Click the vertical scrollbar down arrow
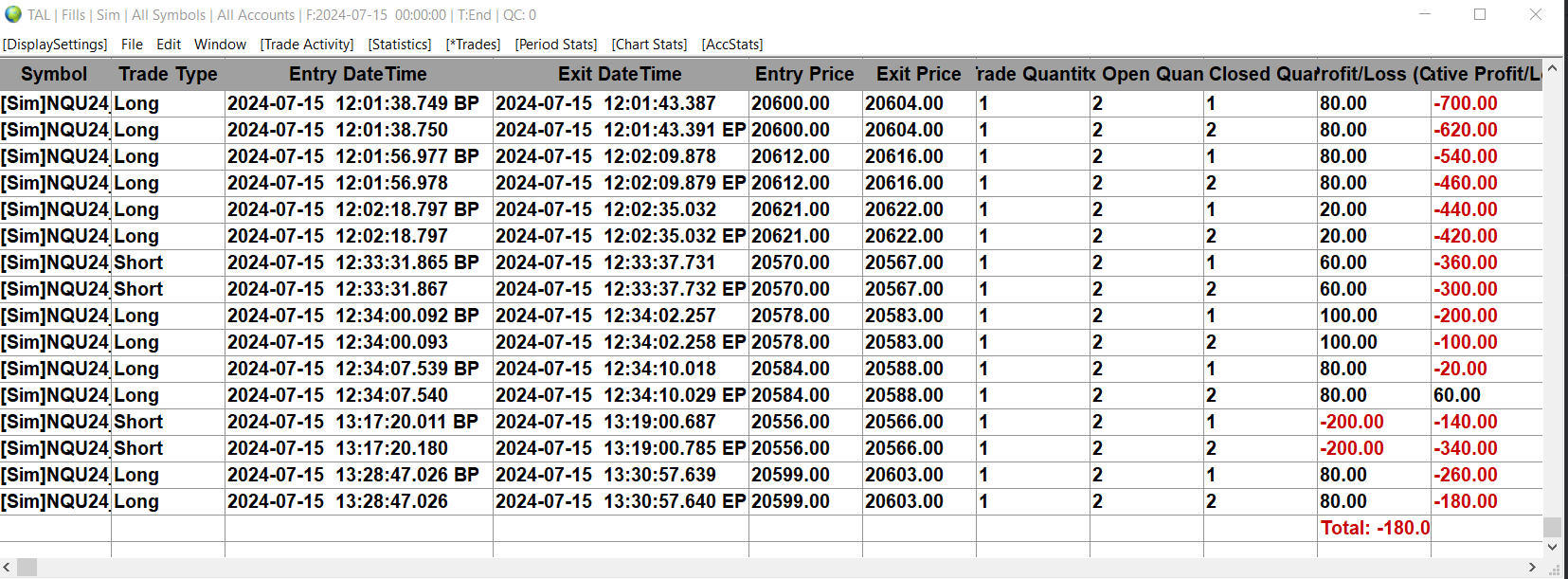The width and height of the screenshot is (1568, 579). 1552,547
